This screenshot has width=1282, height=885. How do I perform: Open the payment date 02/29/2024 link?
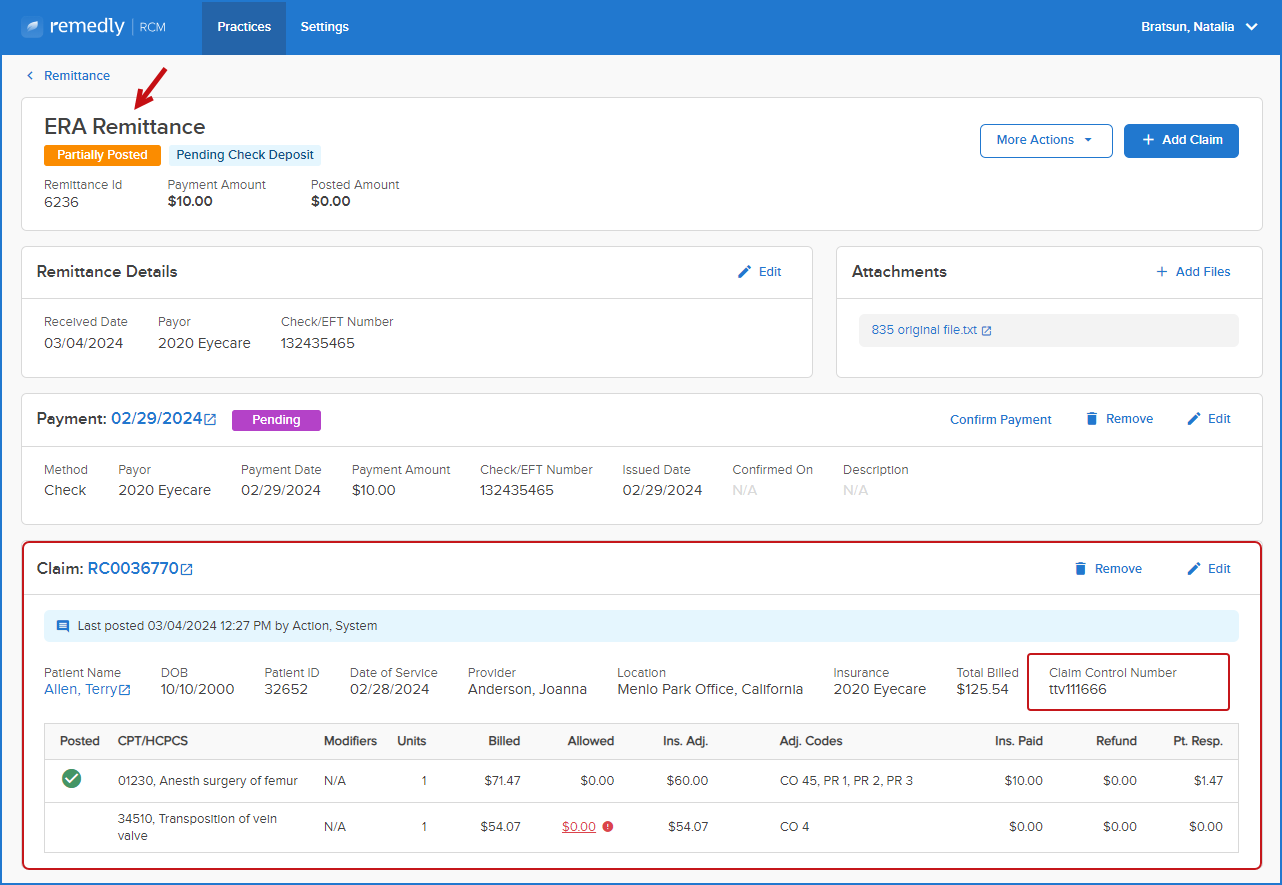pyautogui.click(x=157, y=419)
